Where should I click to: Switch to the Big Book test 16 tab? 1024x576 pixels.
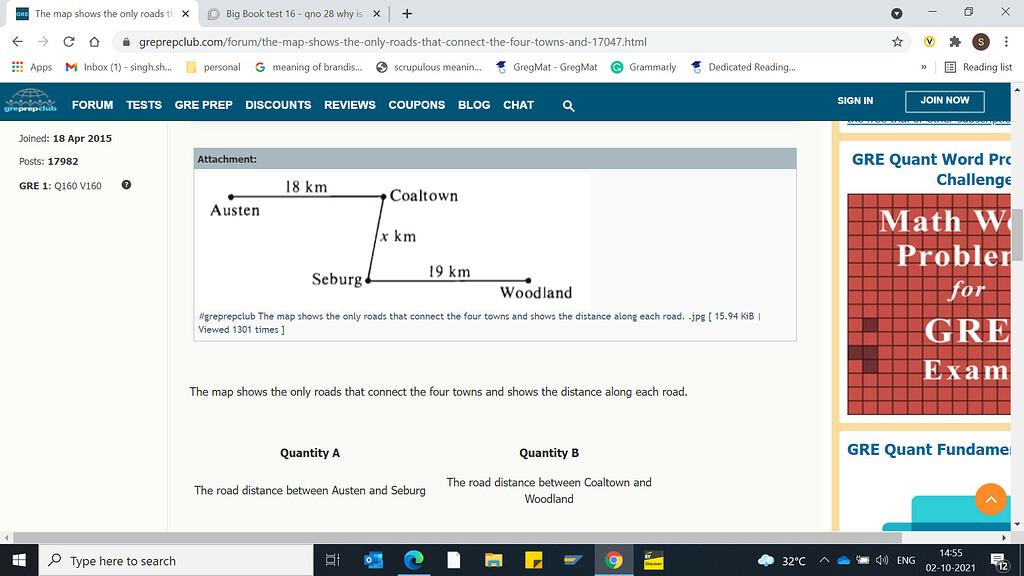[x=294, y=14]
